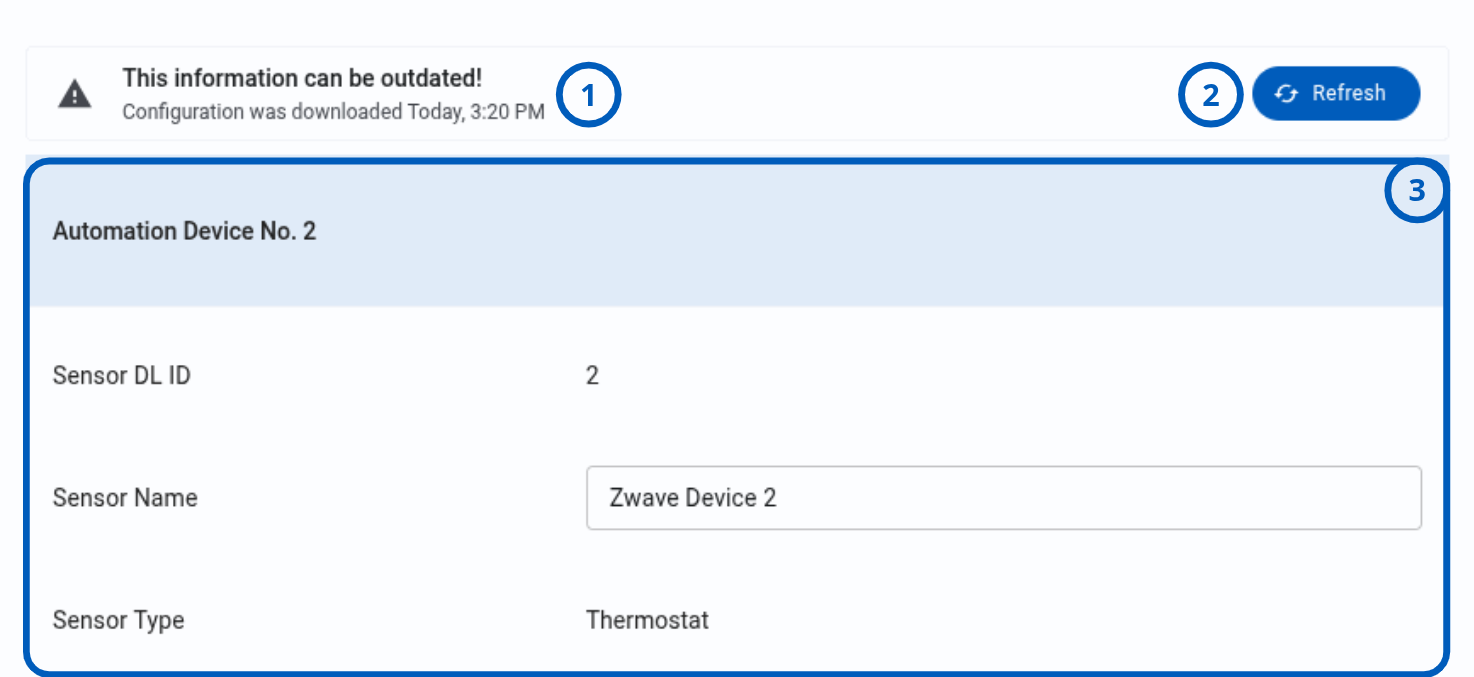The width and height of the screenshot is (1474, 677).
Task: Click the Sensor DL ID label
Action: click(x=122, y=376)
